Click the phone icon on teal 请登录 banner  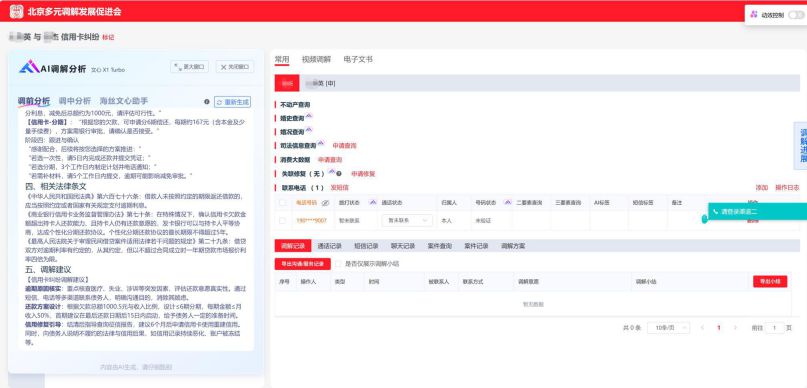pos(715,211)
